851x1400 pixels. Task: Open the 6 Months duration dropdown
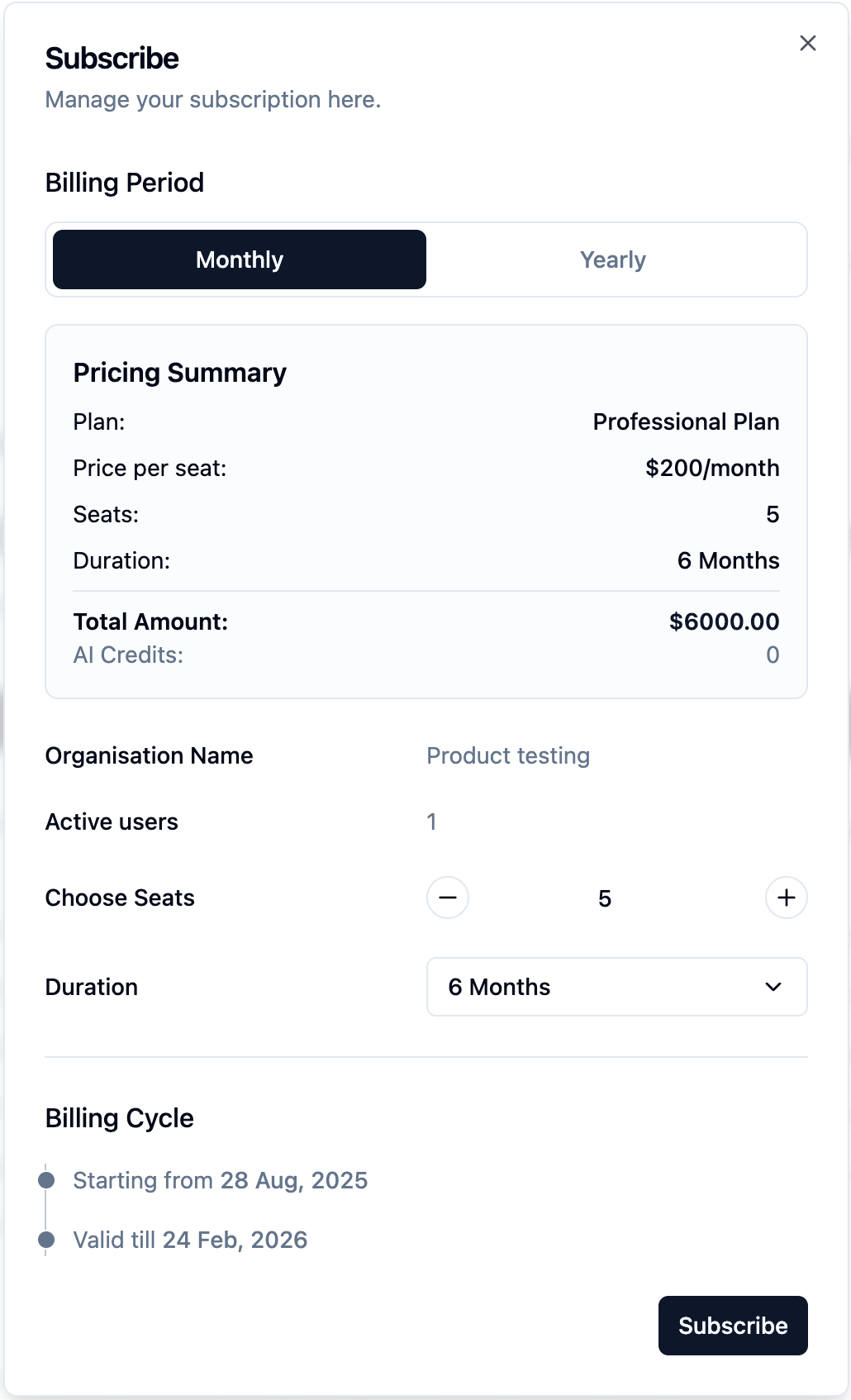(x=616, y=987)
